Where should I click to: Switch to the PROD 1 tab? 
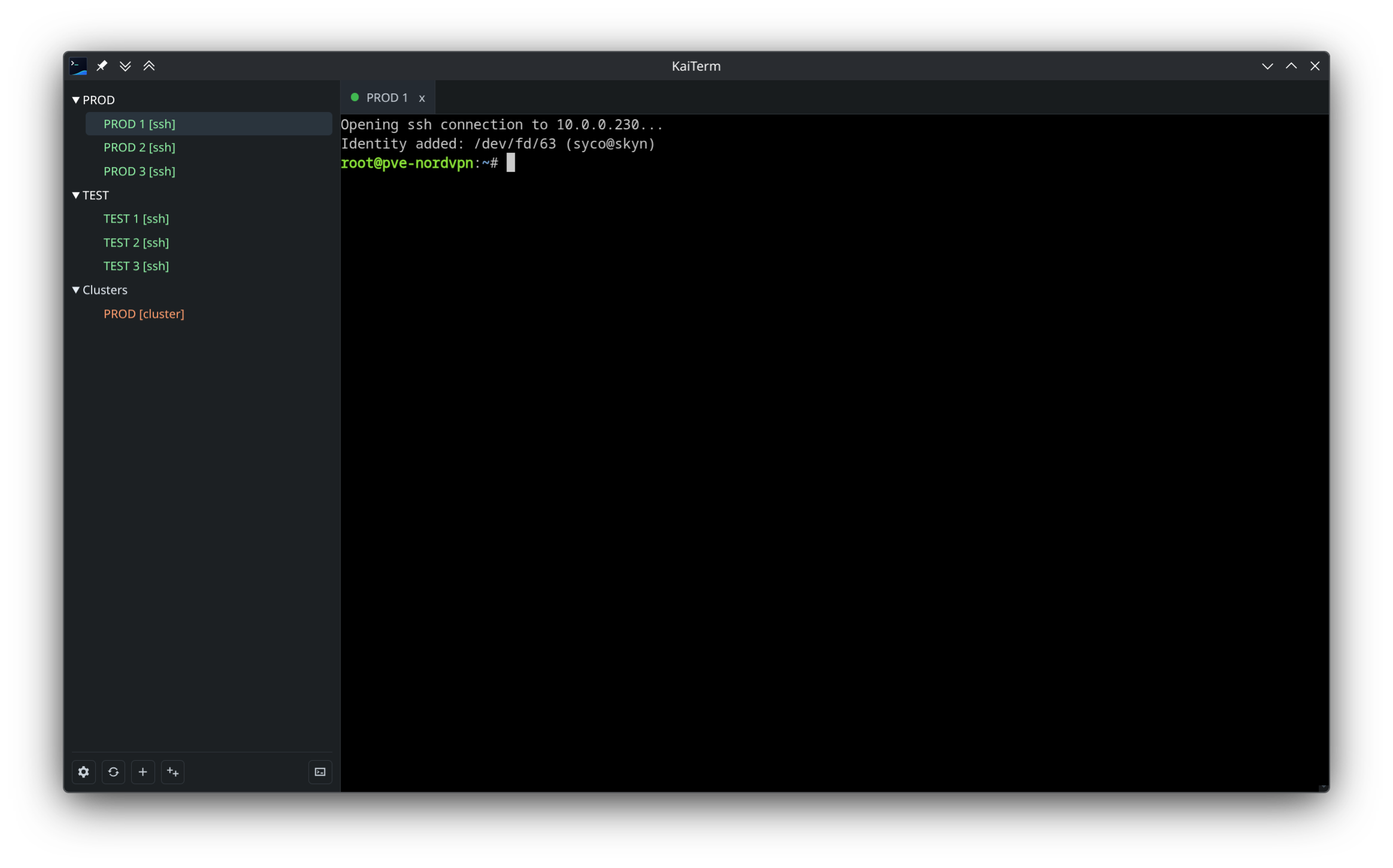click(387, 98)
